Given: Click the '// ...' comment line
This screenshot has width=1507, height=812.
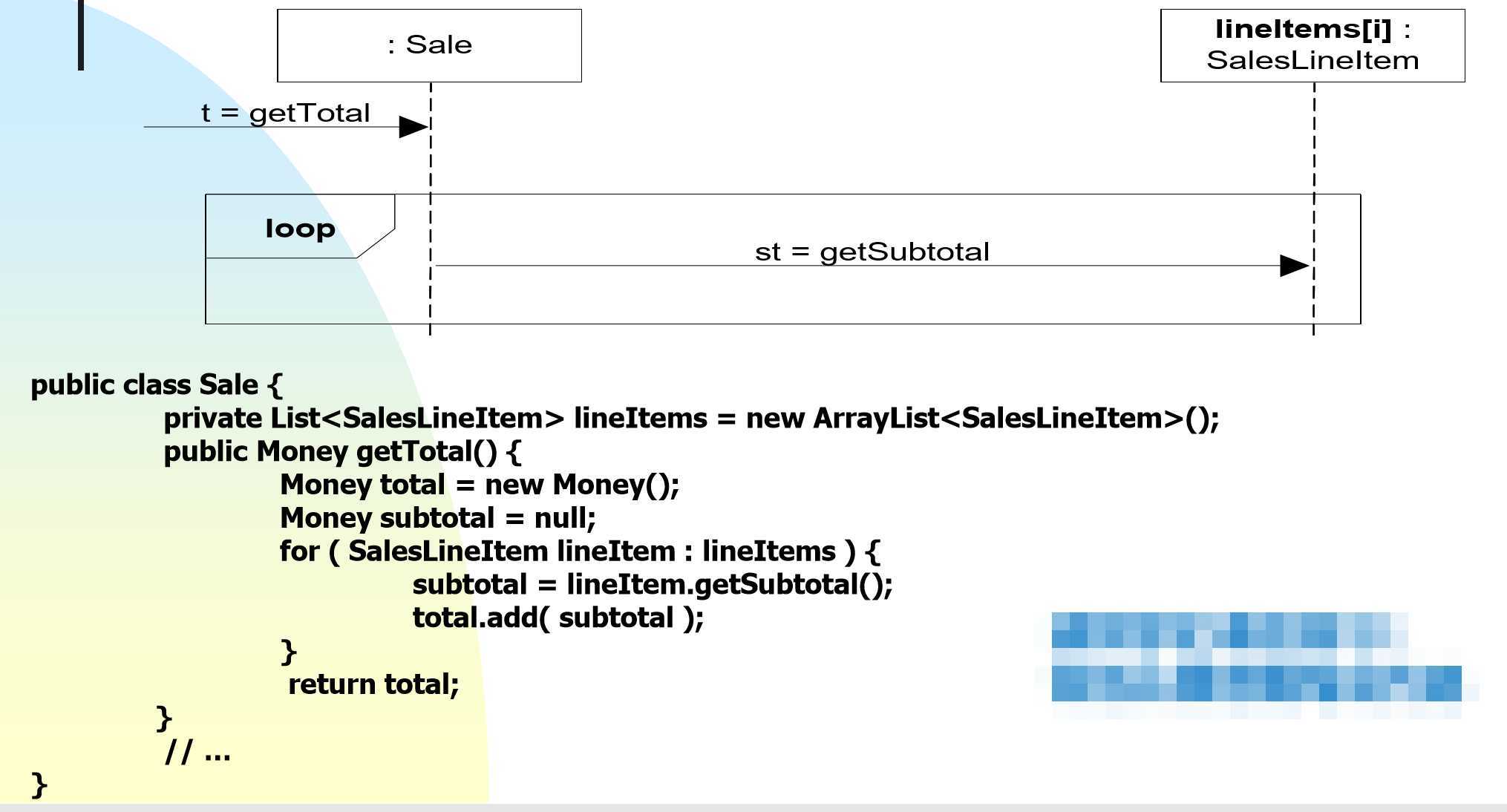Looking at the screenshot, I should [x=197, y=753].
